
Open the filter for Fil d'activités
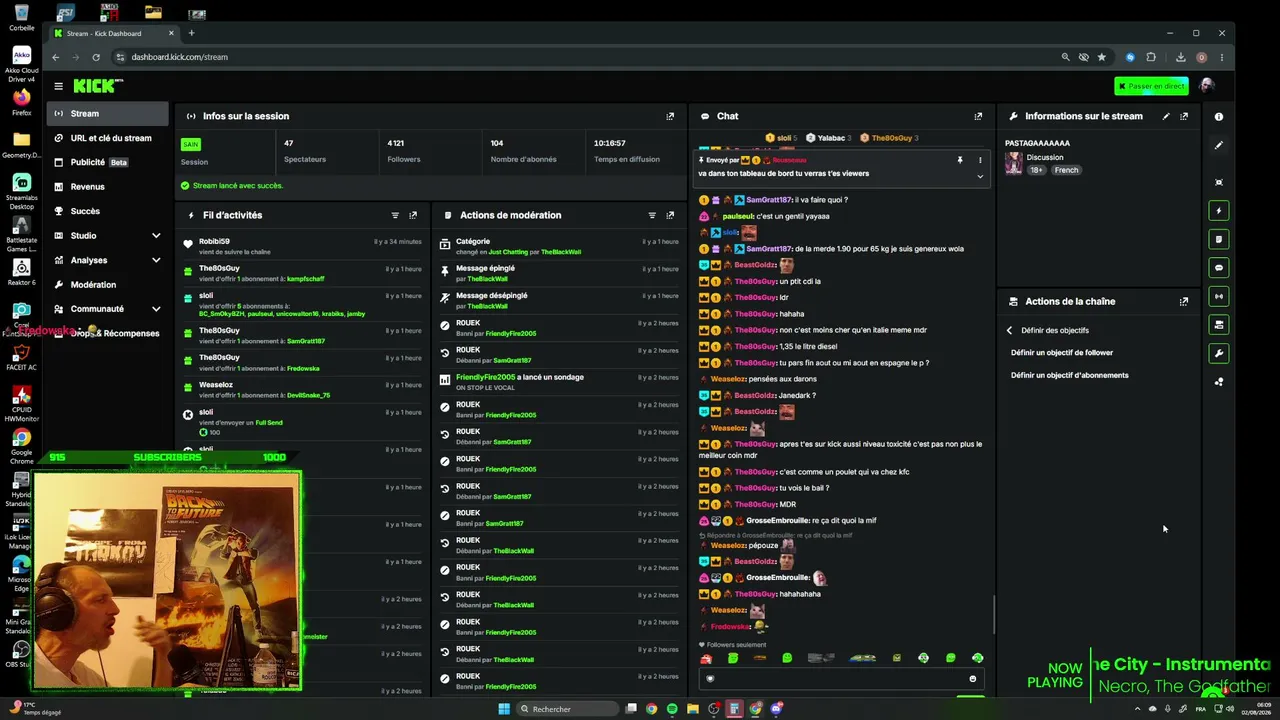point(395,215)
